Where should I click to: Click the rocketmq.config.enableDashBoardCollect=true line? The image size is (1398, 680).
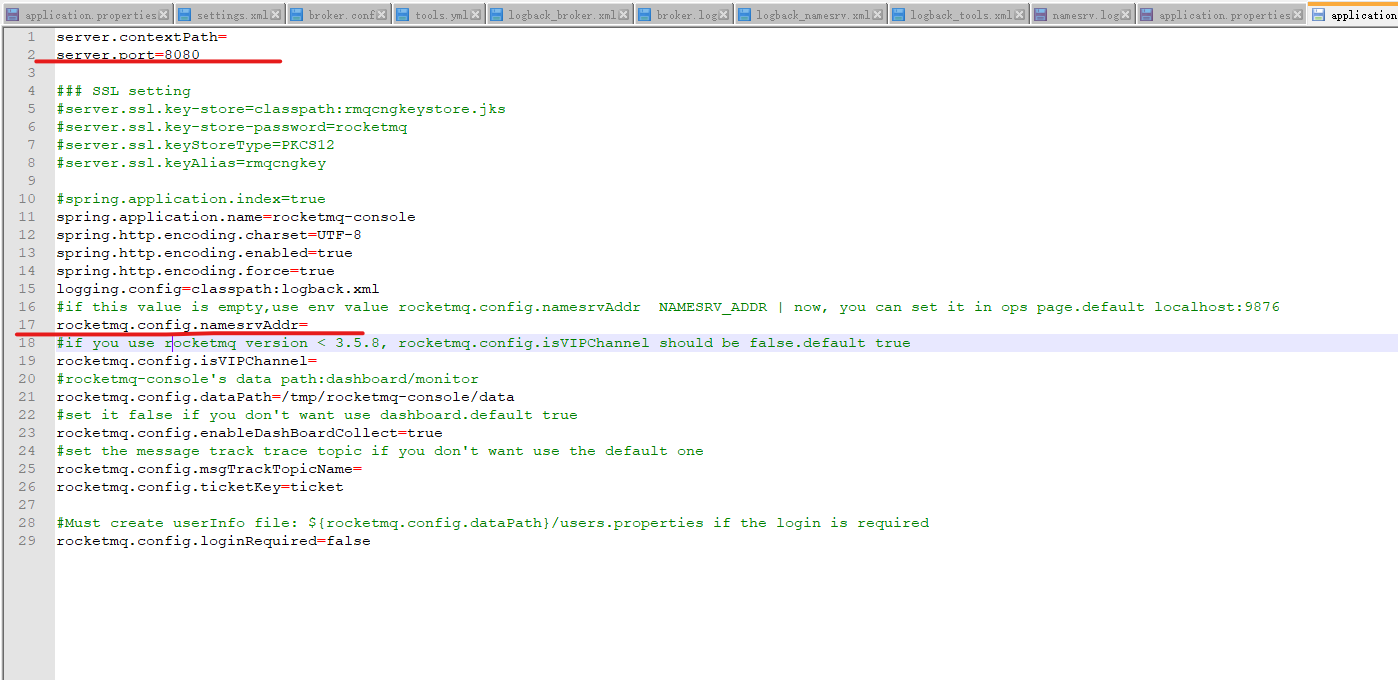pyautogui.click(x=250, y=433)
